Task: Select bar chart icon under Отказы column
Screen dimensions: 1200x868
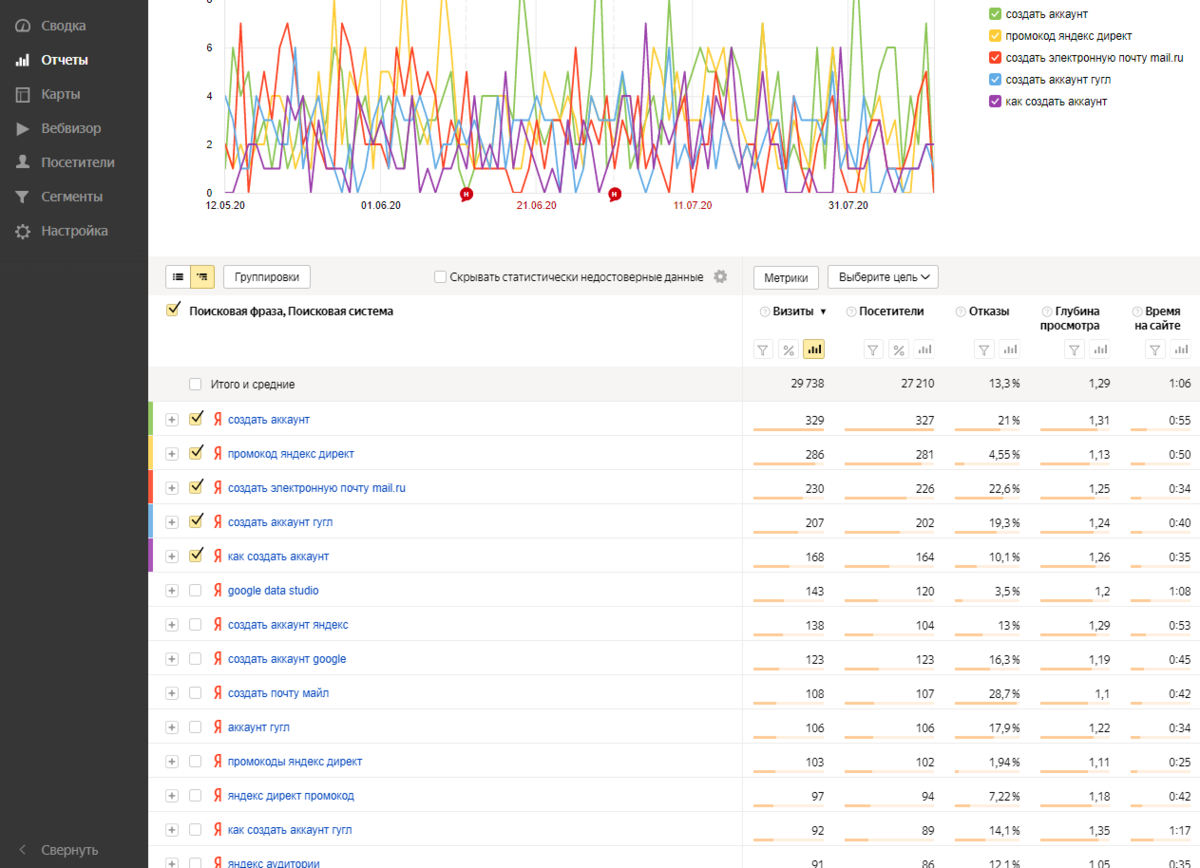Action: [1010, 350]
